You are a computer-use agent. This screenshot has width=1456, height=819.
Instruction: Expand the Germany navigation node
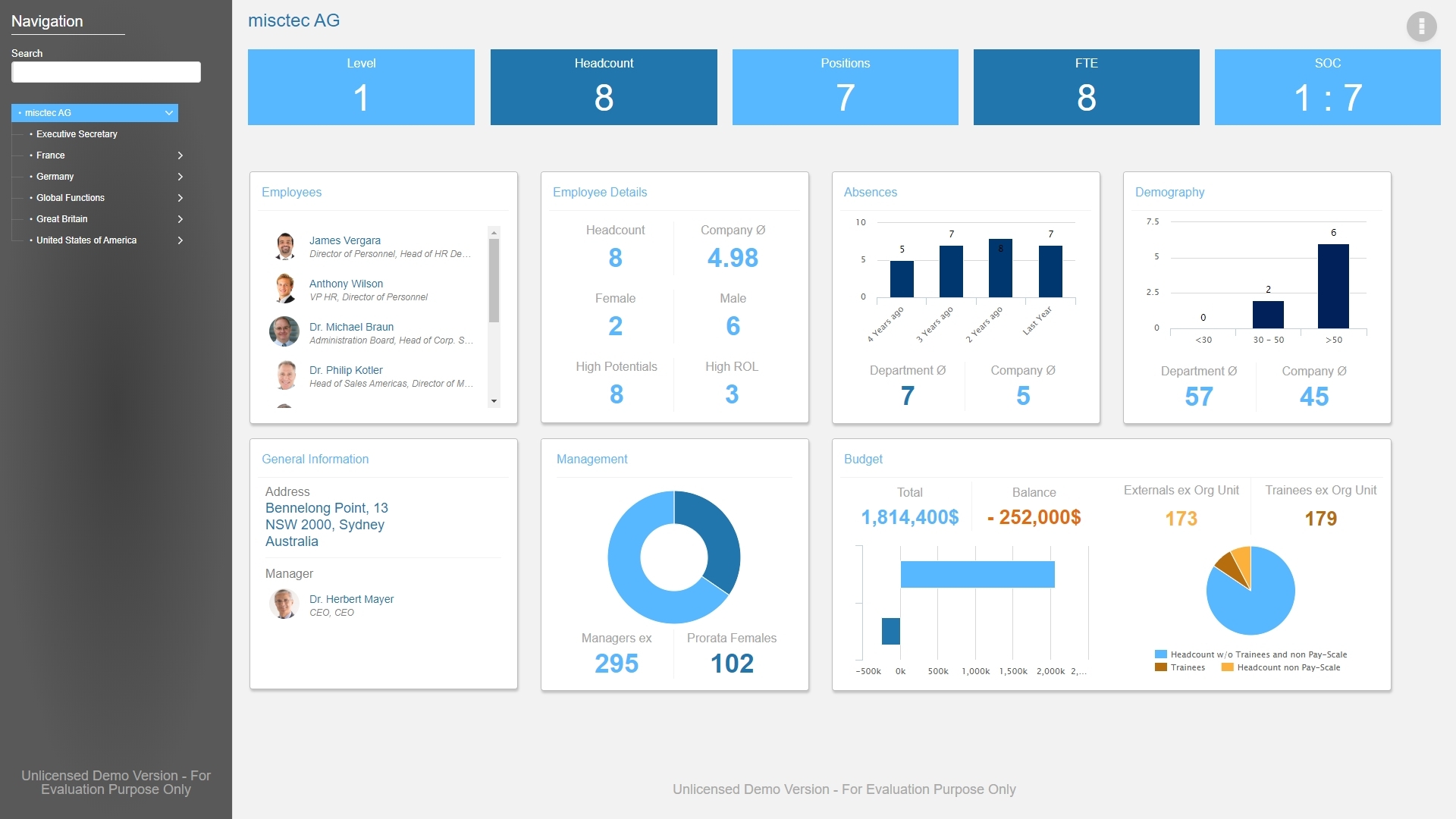[180, 177]
